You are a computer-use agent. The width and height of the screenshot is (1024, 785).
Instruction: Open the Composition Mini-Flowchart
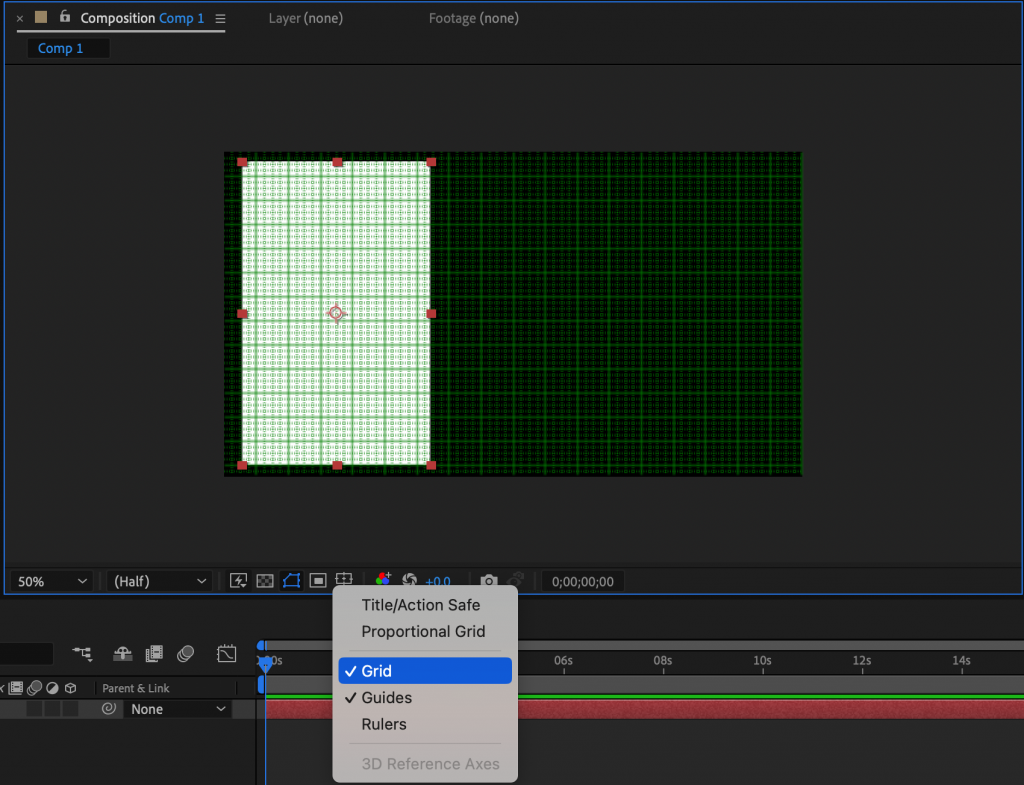[82, 655]
